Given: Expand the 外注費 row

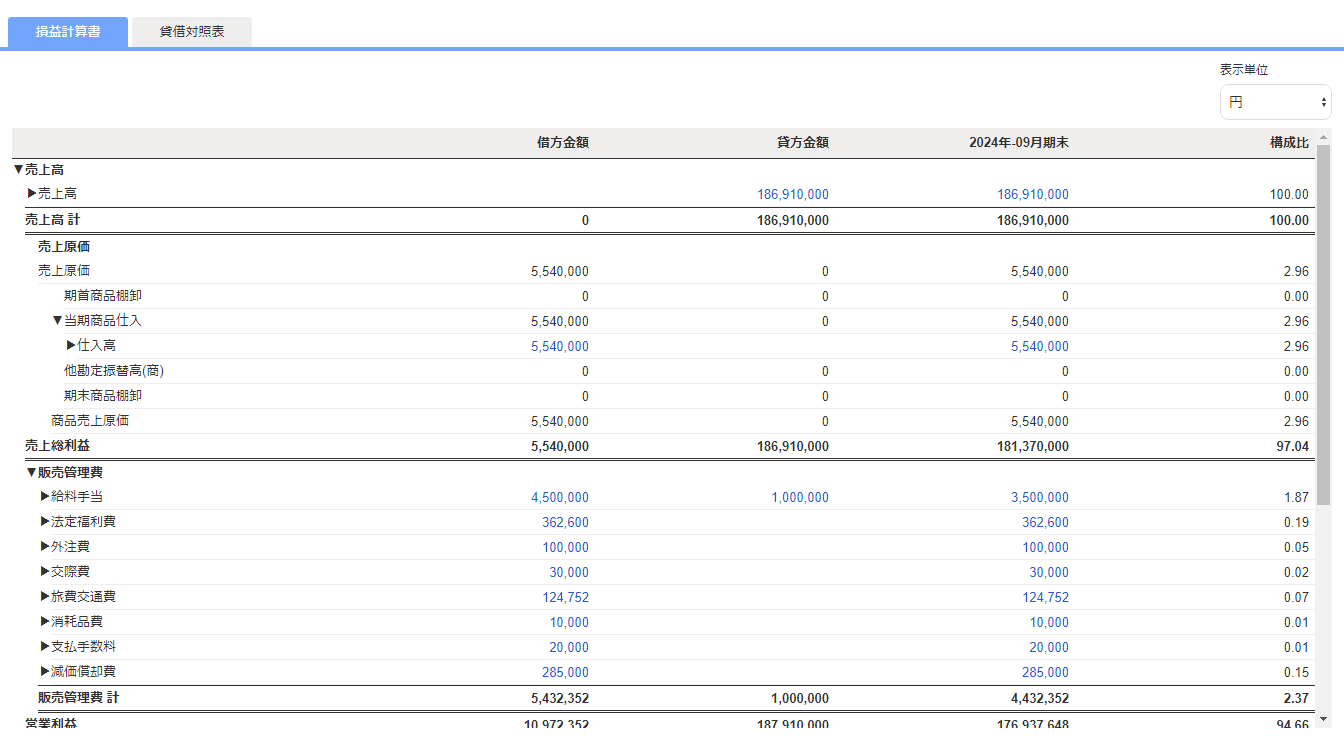Looking at the screenshot, I should 45,546.
